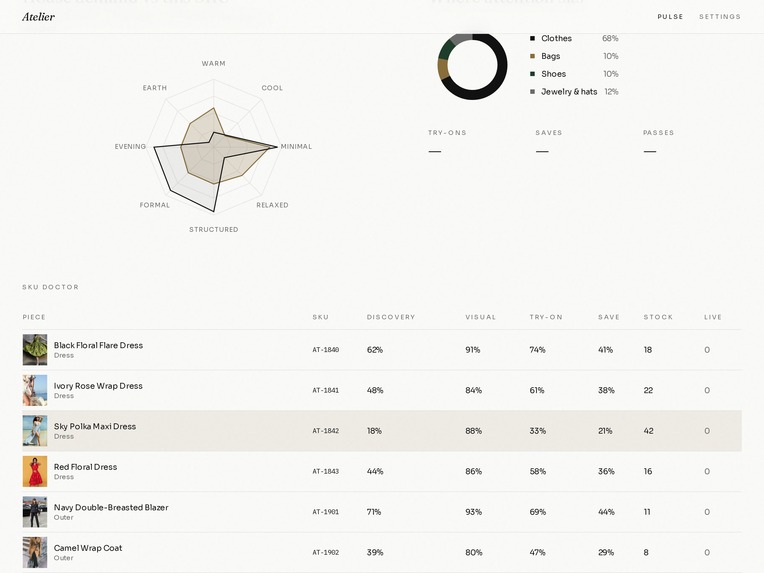Click SKU code AT-1843
Screen dimensions: 764x573
(x=325, y=471)
